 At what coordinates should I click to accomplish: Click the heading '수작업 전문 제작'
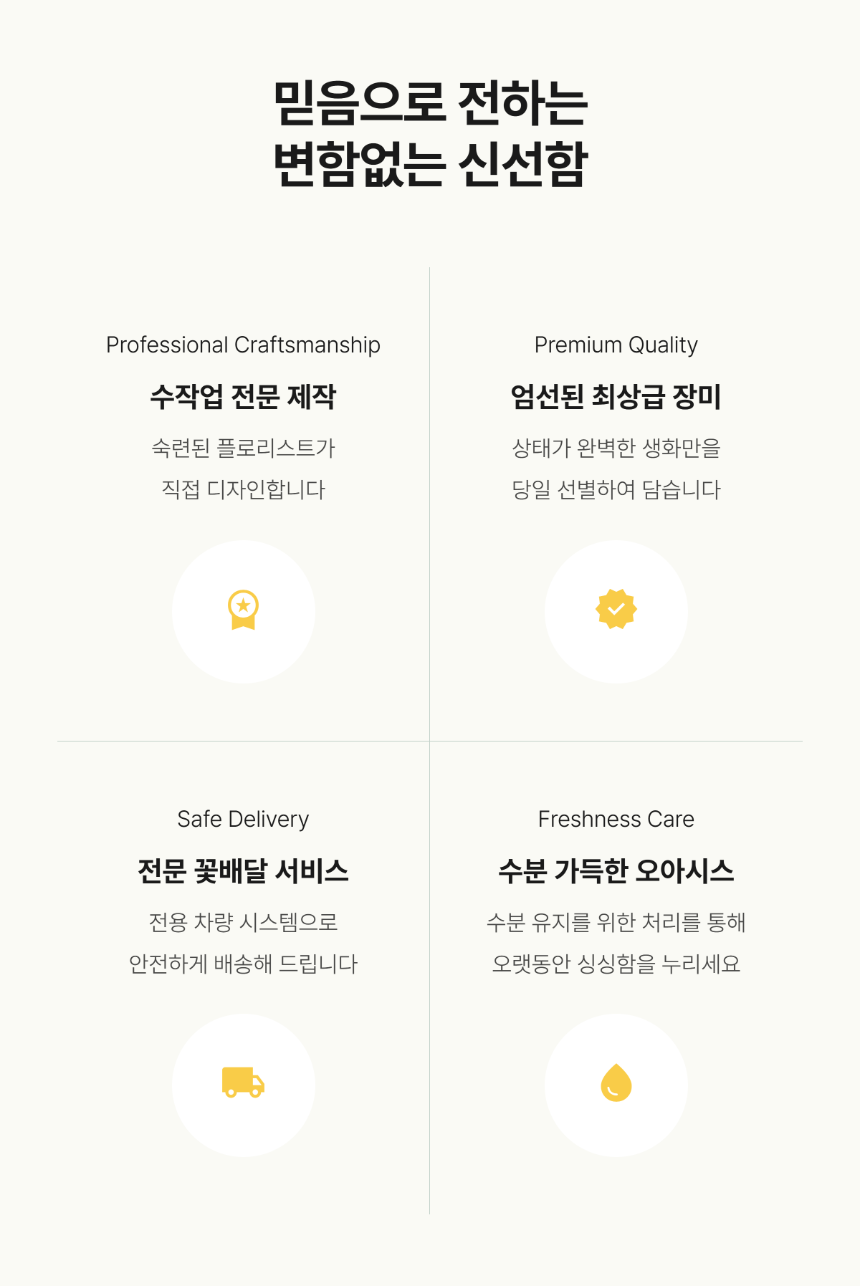coord(243,397)
